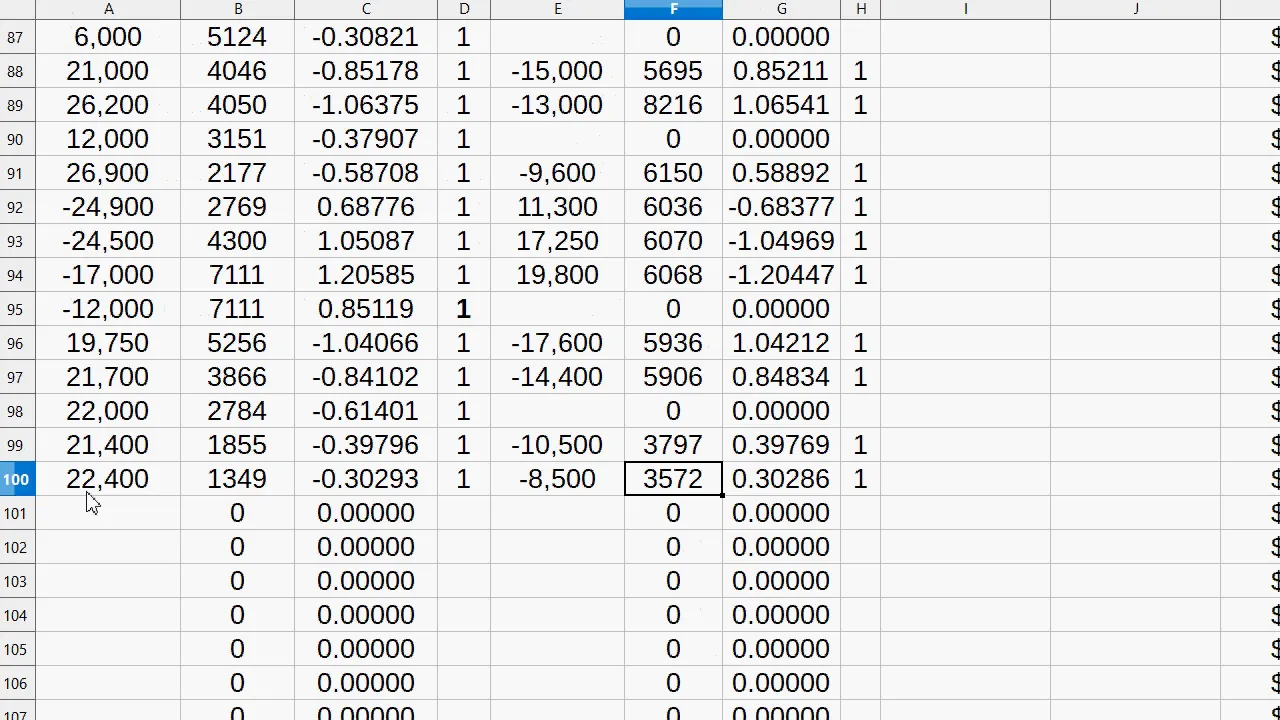Click cell containing -1.06375
This screenshot has width=1280, height=720.
tap(366, 105)
